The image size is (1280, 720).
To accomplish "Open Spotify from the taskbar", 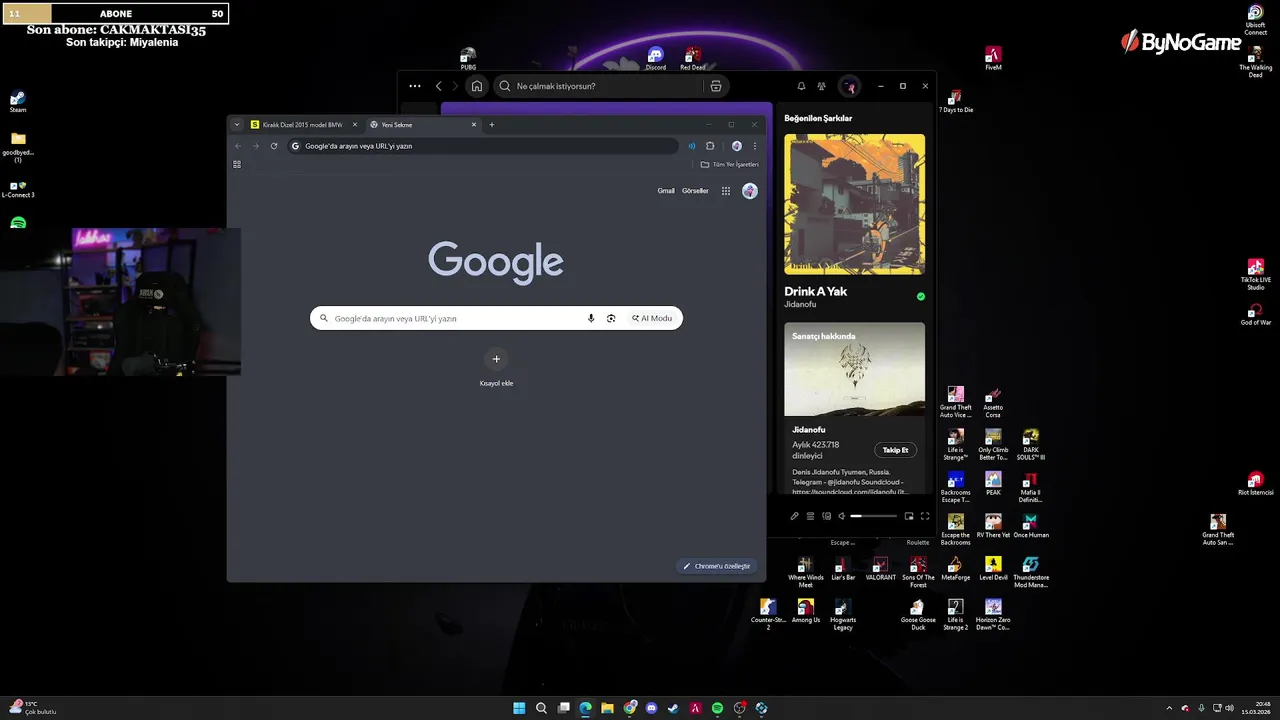I will pos(717,708).
